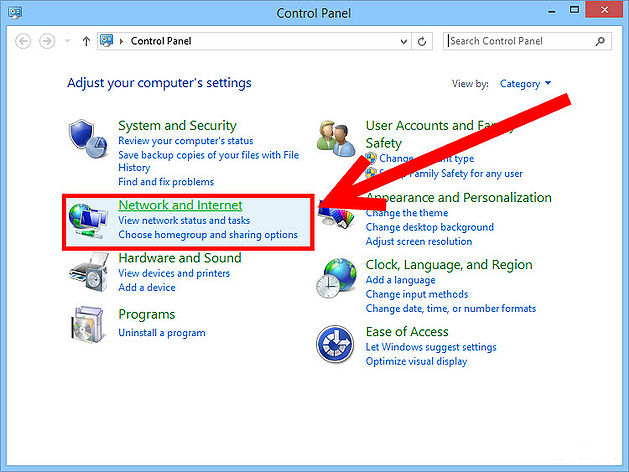Click the Forward navigation arrow
Screen dimensions: 629x472
[x=47, y=41]
